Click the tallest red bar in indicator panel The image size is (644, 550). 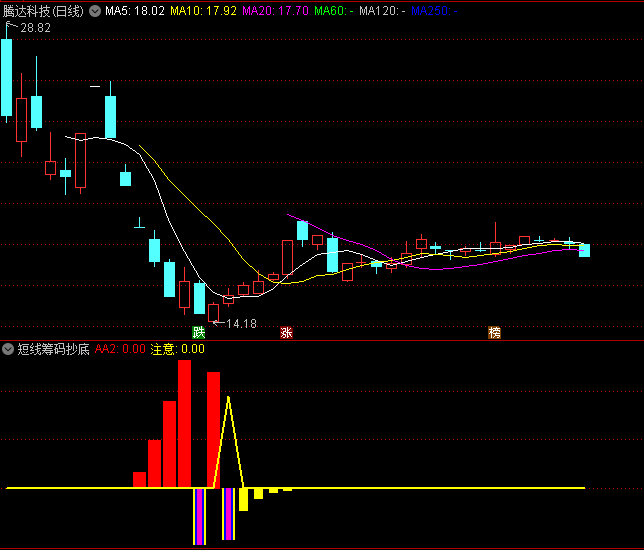coord(184,424)
